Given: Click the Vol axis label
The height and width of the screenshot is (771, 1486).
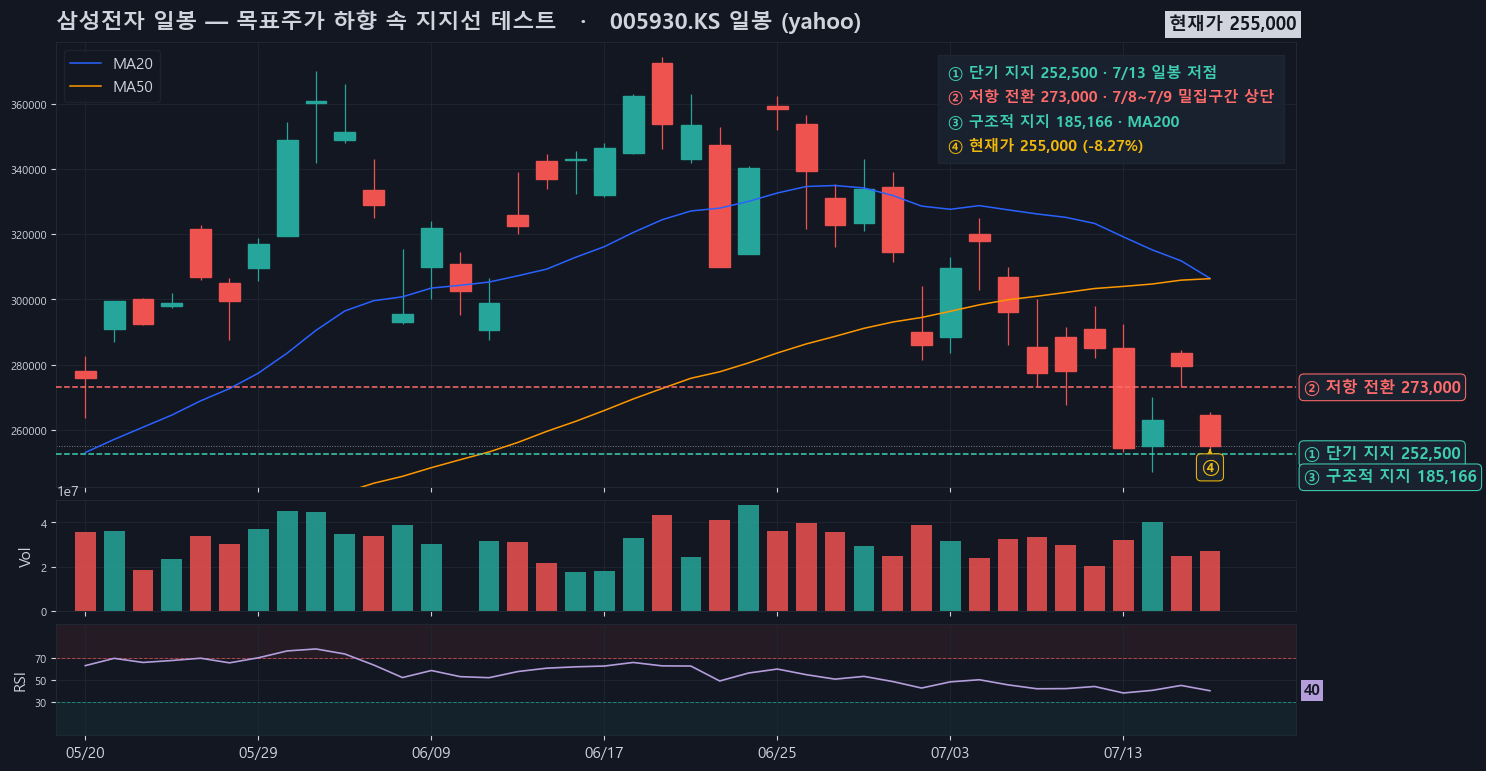Looking at the screenshot, I should 25,556.
